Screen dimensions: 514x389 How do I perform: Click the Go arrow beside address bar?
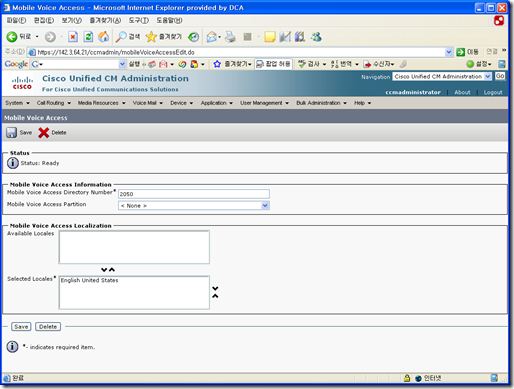click(x=461, y=52)
